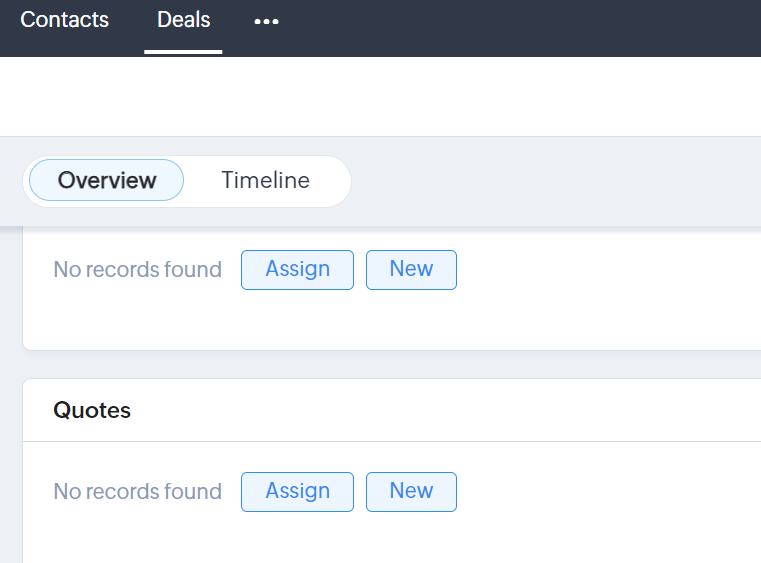This screenshot has width=761, height=563.
Task: Switch to the Timeline view
Action: pyautogui.click(x=265, y=181)
